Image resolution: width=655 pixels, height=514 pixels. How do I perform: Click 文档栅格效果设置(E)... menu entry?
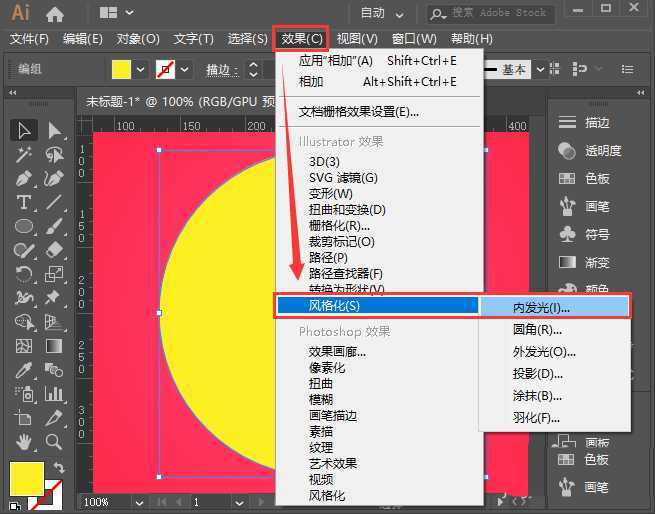pyautogui.click(x=359, y=112)
